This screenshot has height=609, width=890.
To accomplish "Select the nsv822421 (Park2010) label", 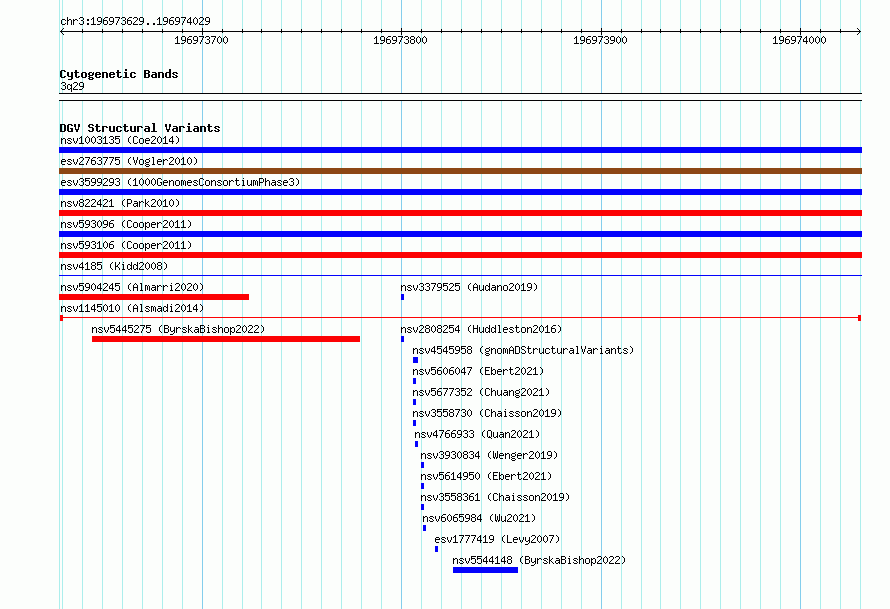I will (x=120, y=203).
